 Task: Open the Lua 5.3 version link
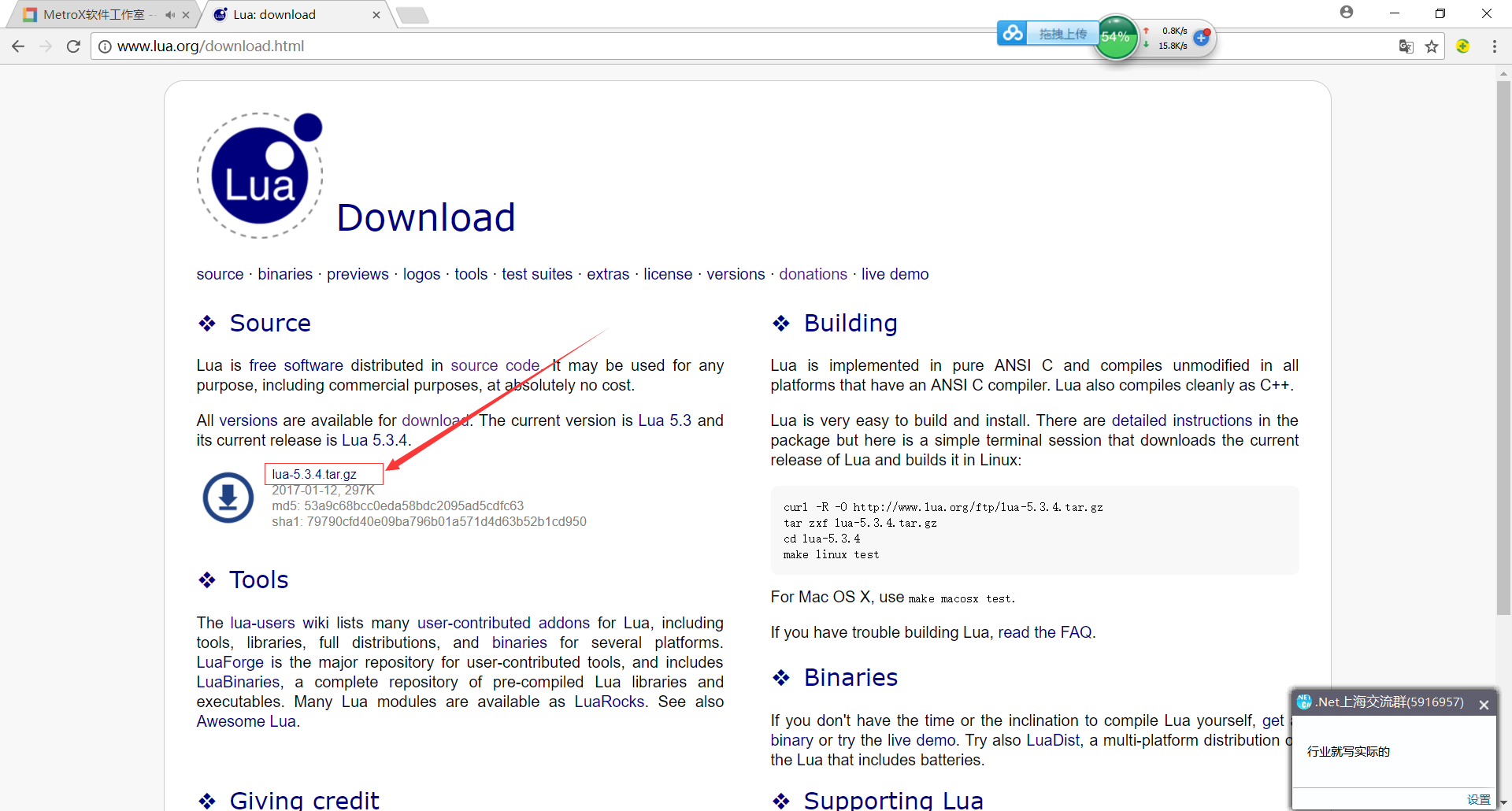(x=665, y=420)
